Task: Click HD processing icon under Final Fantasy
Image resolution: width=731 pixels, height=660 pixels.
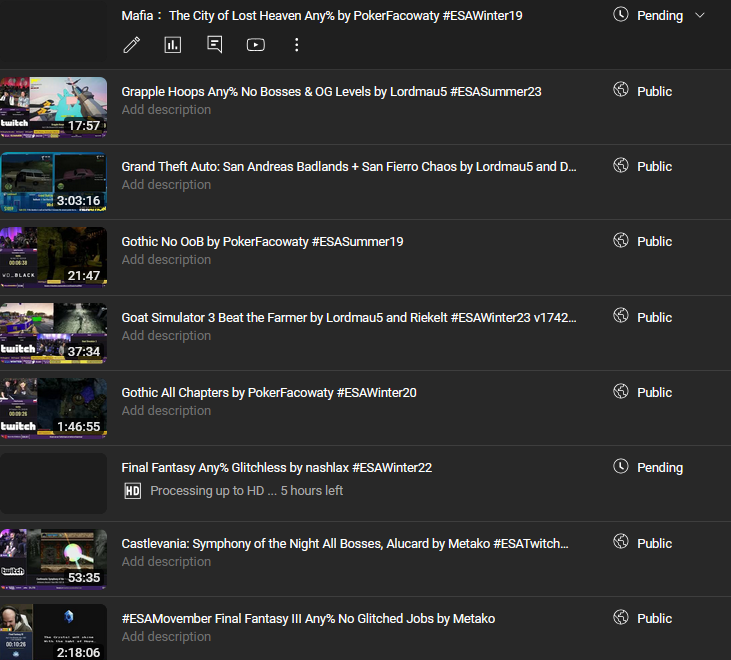Action: (132, 491)
